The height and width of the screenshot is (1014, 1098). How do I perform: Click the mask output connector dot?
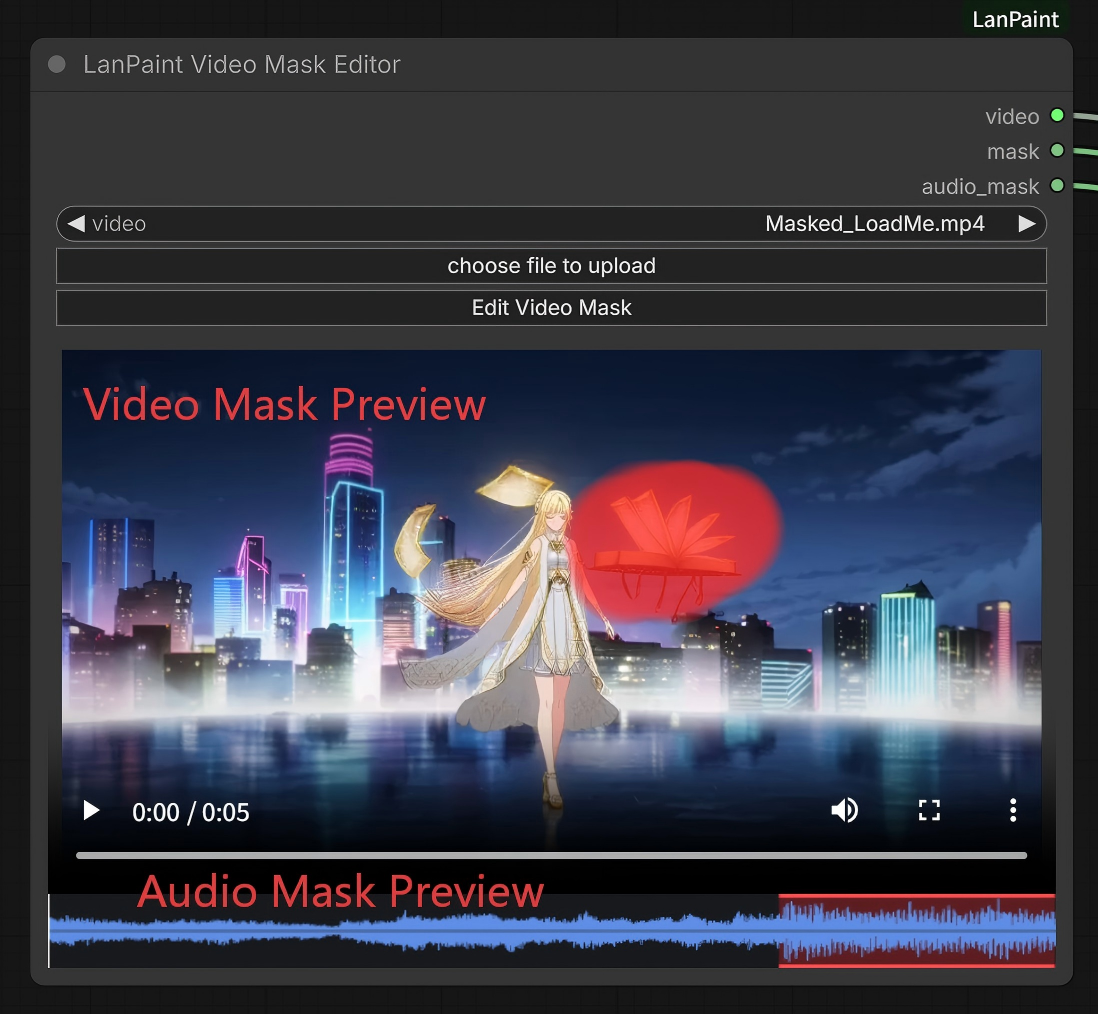click(x=1057, y=151)
